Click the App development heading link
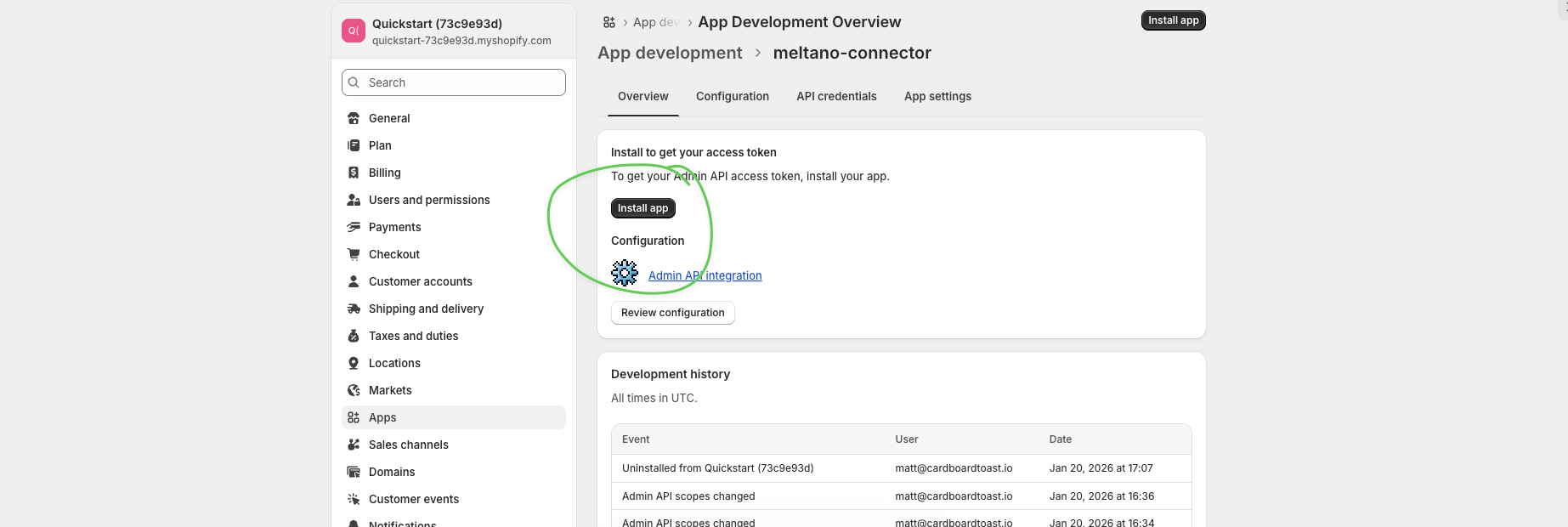1568x527 pixels. coord(670,53)
